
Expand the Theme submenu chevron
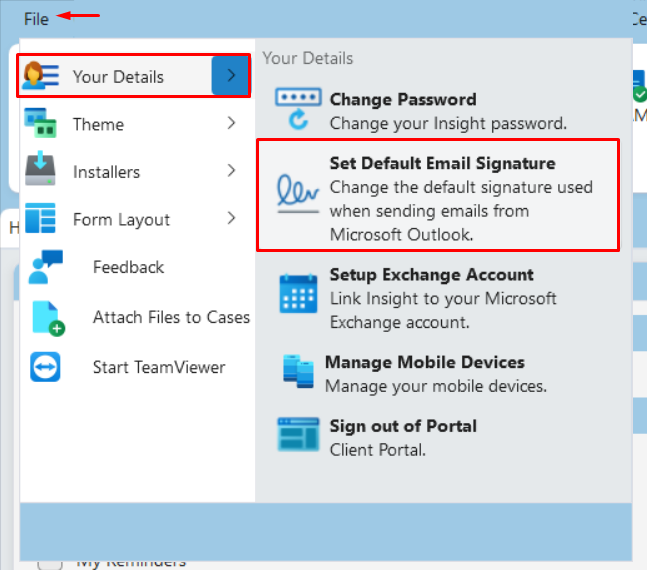pyautogui.click(x=231, y=123)
